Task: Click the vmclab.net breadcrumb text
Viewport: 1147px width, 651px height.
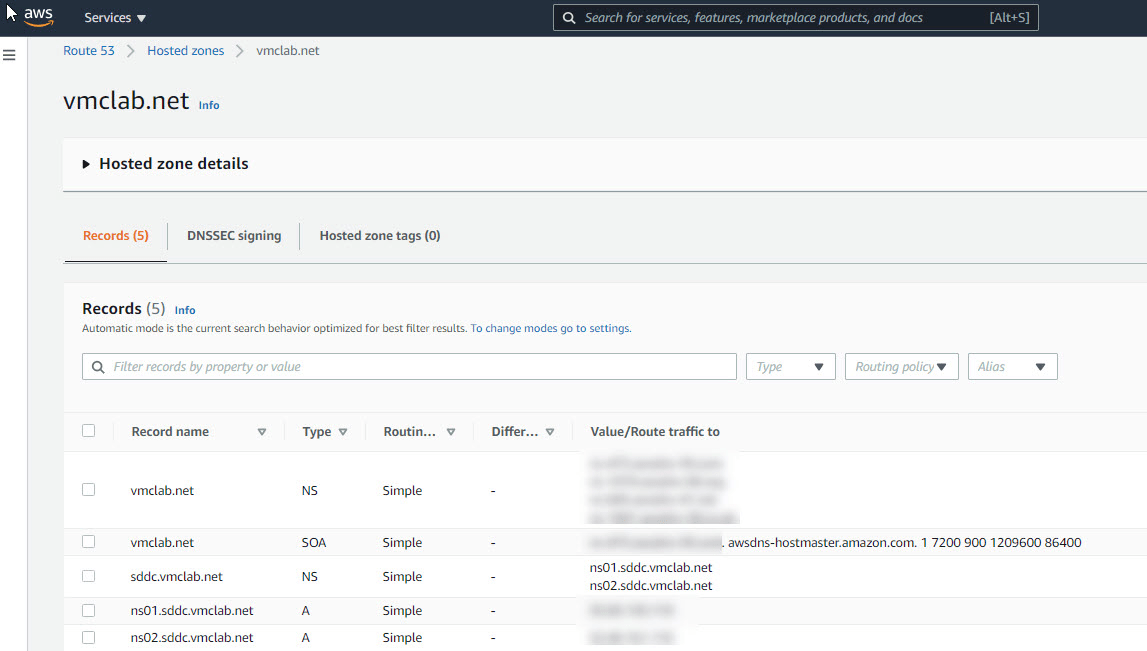Action: 287,50
